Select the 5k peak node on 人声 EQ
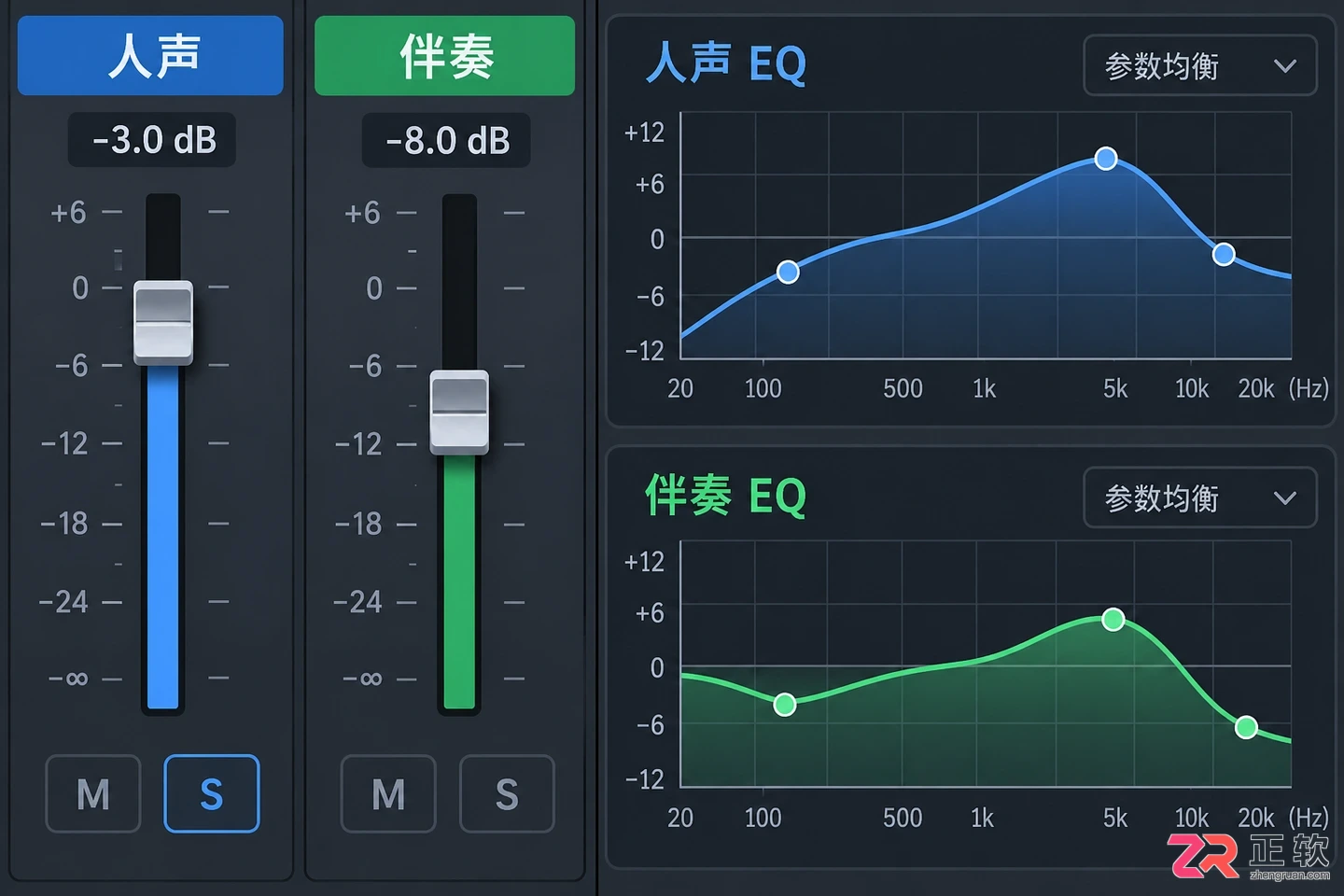1344x896 pixels. (x=1106, y=158)
